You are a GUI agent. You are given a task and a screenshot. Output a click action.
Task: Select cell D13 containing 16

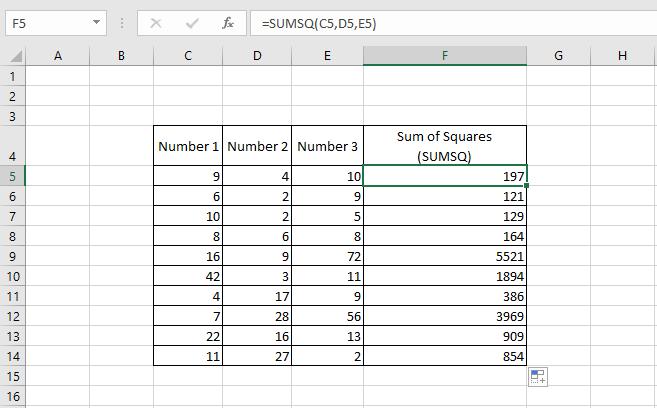[257, 336]
